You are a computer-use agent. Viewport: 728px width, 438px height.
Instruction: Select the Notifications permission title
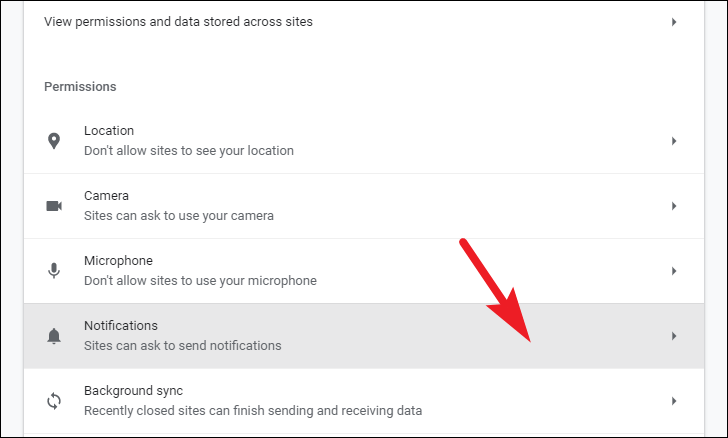pyautogui.click(x=121, y=326)
